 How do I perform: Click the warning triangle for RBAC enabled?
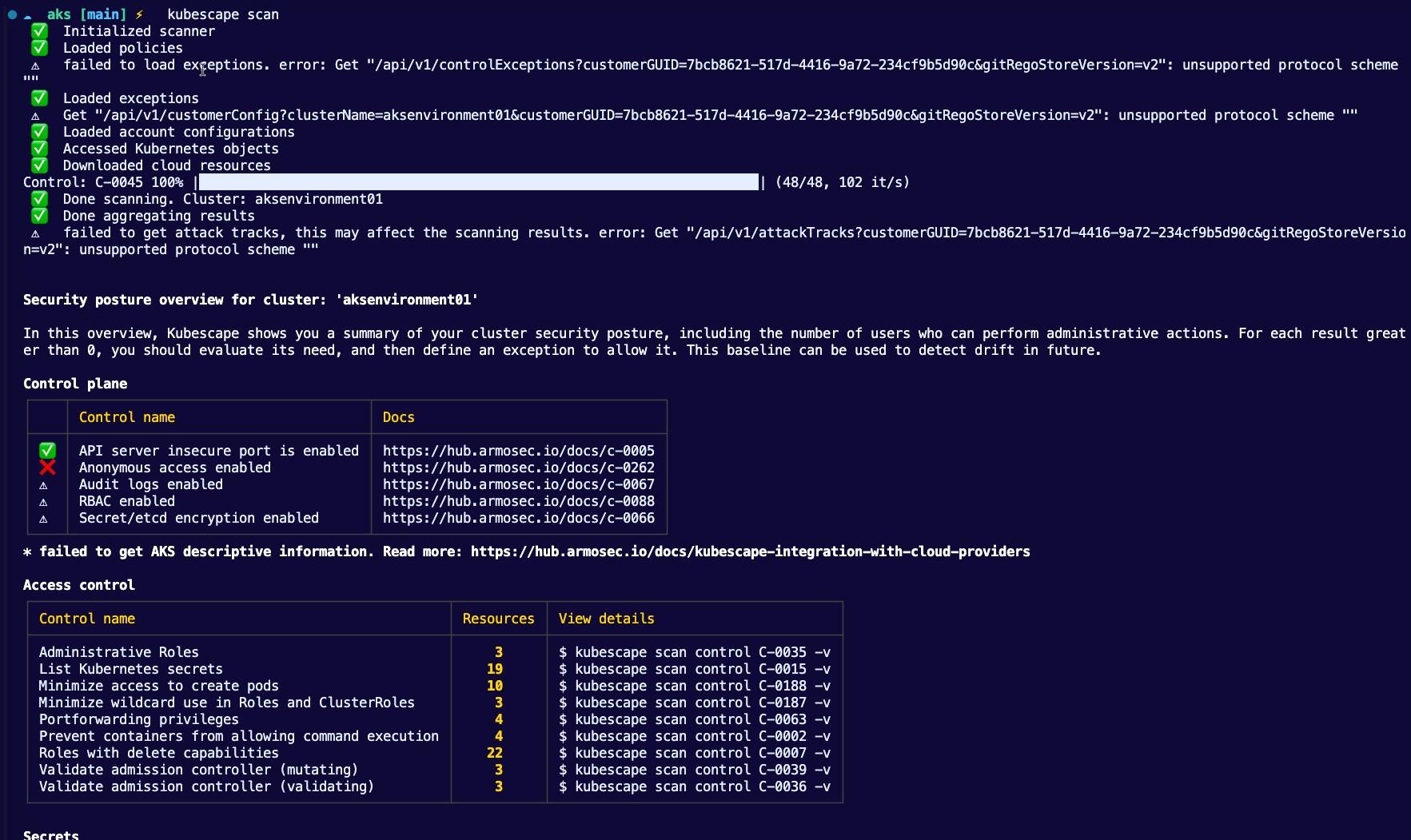(43, 502)
